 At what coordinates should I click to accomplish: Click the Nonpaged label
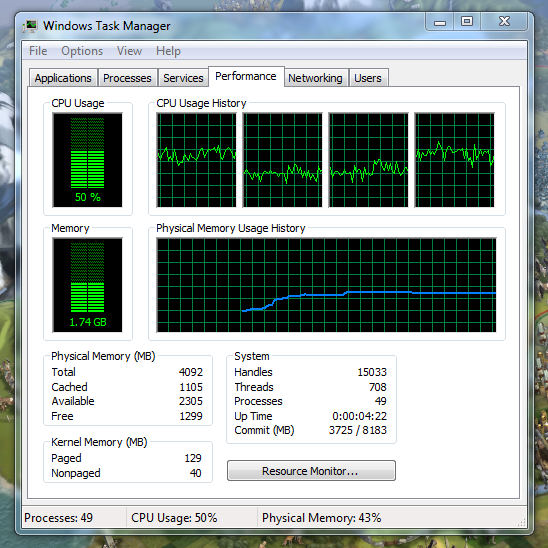coord(76,473)
